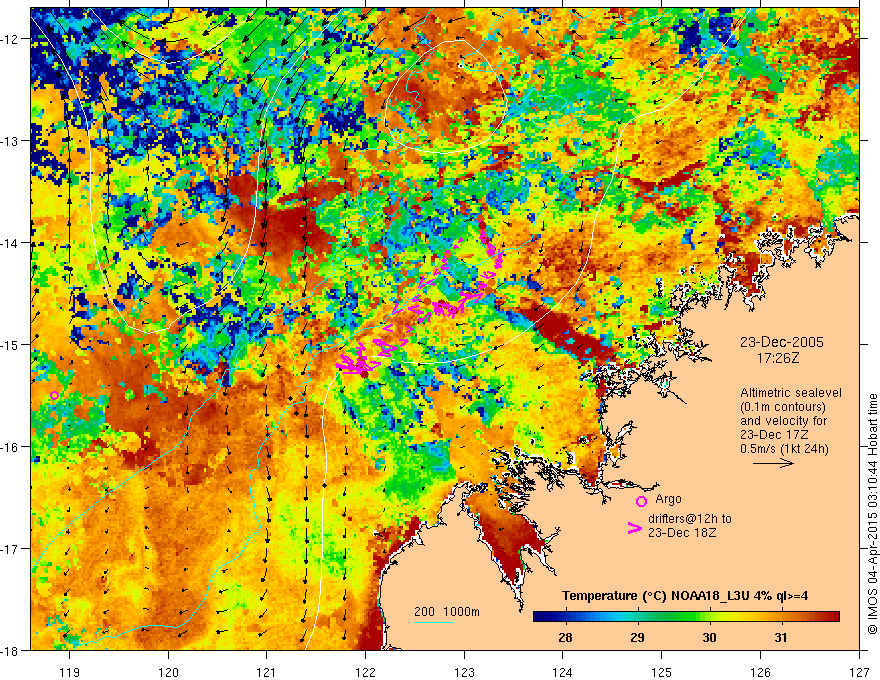Click longitude axis label 125
Image resolution: width=880 pixels, height=680 pixels.
tap(662, 672)
